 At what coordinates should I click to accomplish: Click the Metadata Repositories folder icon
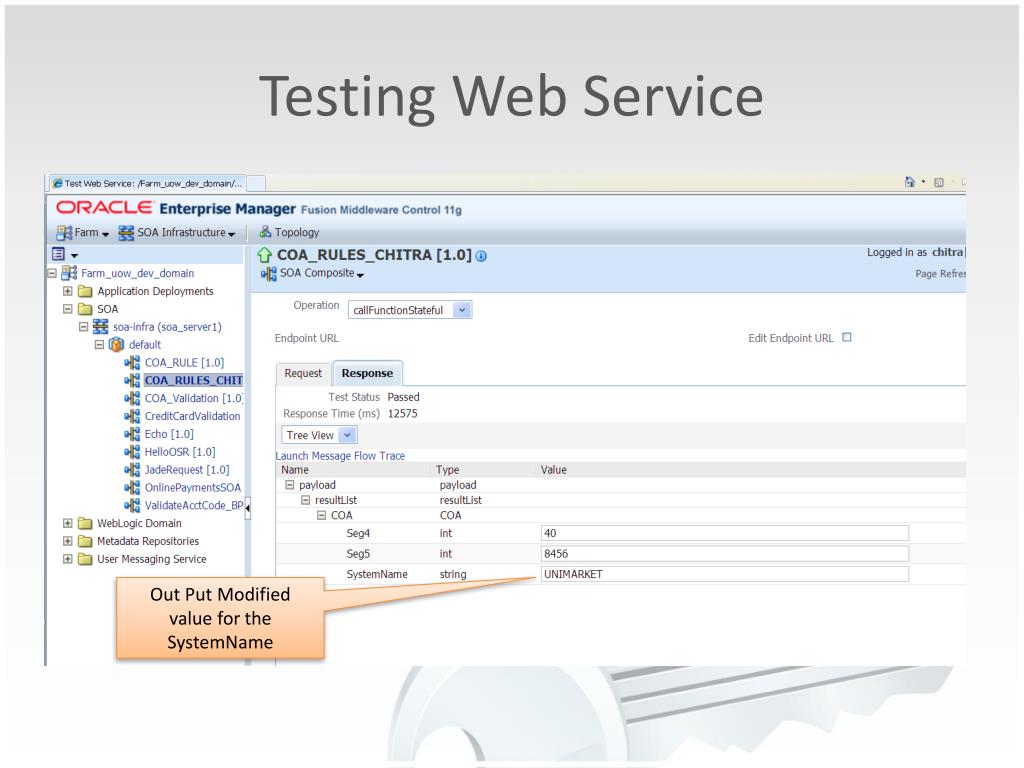point(85,541)
